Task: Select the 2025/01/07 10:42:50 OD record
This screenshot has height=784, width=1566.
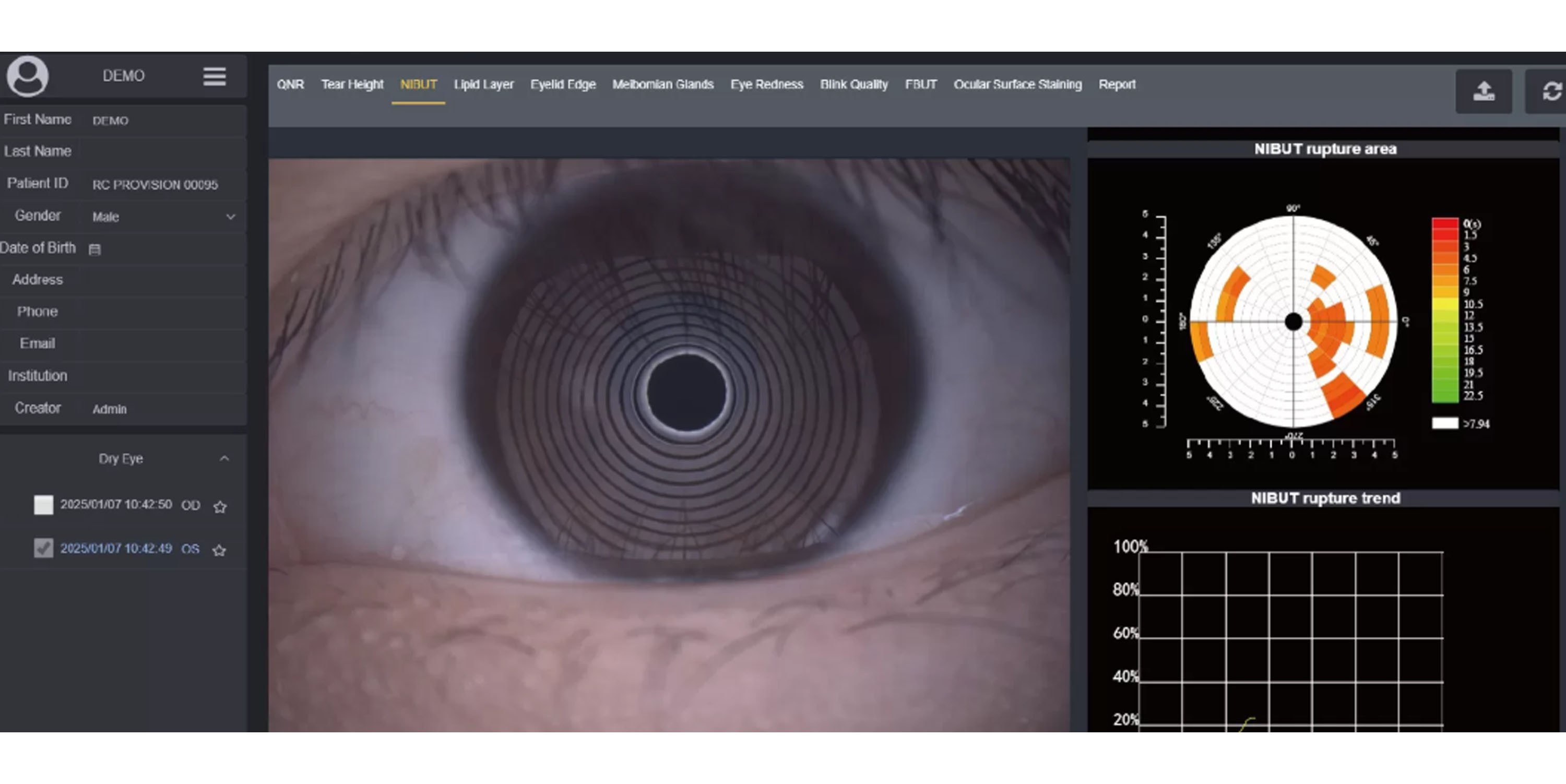Action: [x=115, y=505]
